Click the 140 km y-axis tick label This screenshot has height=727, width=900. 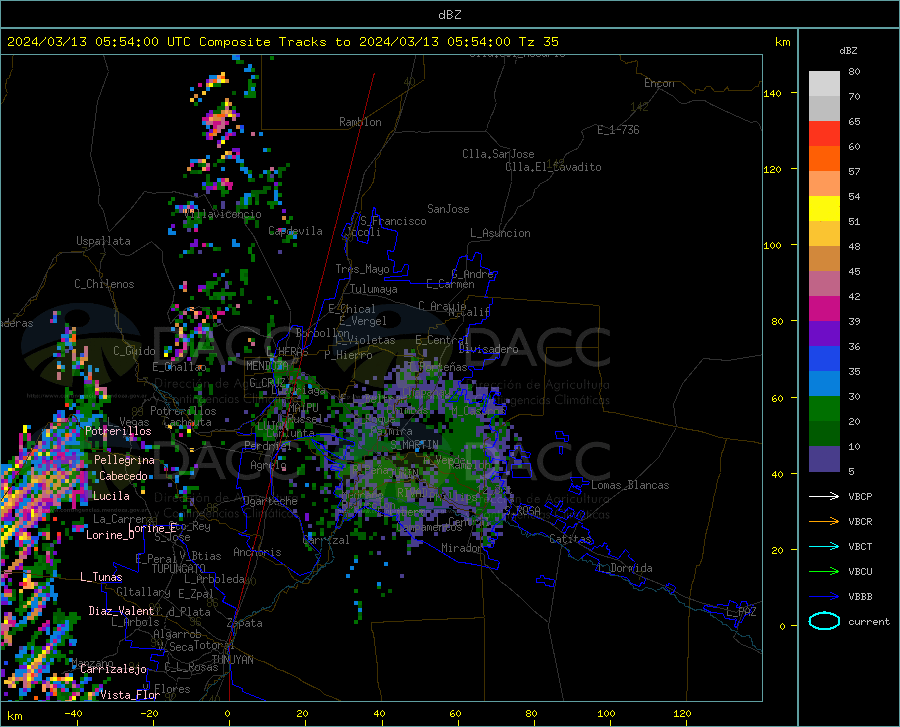pyautogui.click(x=772, y=93)
